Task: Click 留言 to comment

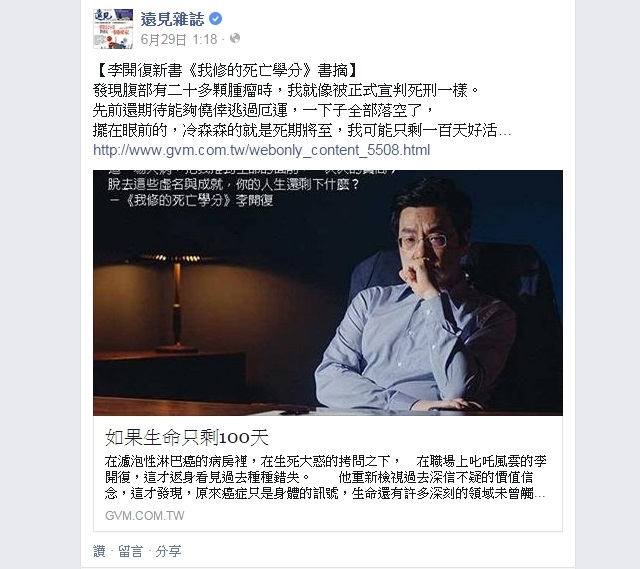Action: click(131, 551)
